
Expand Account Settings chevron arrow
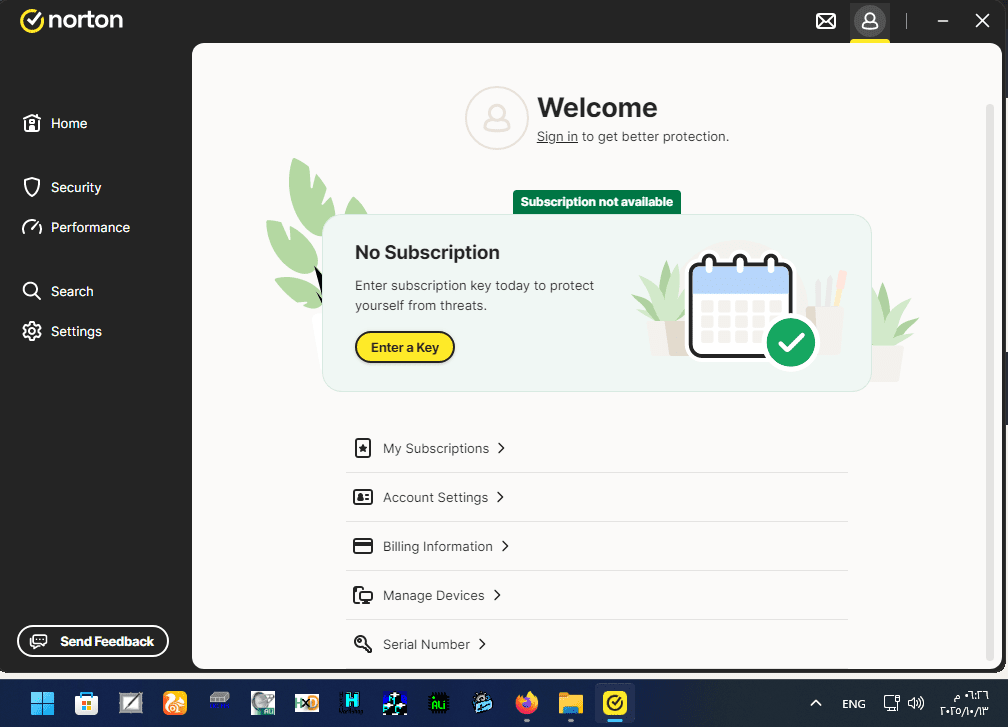[x=500, y=497]
